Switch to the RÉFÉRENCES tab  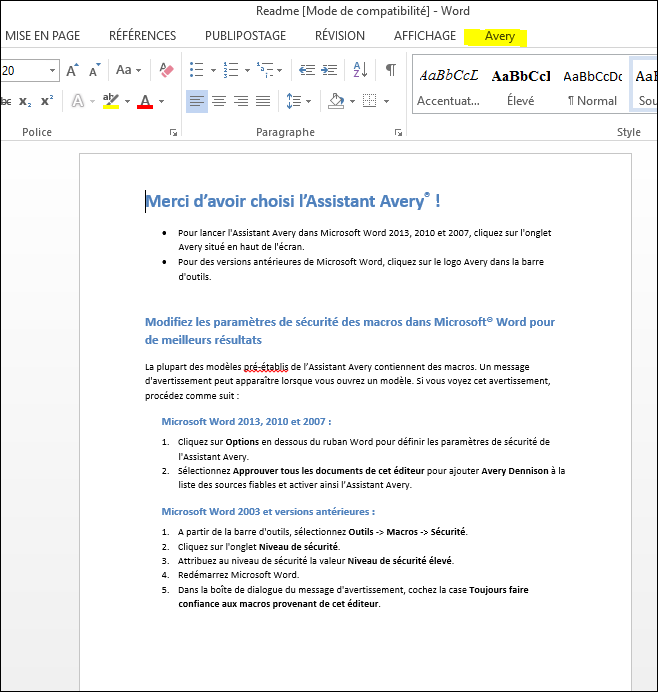pyautogui.click(x=143, y=36)
